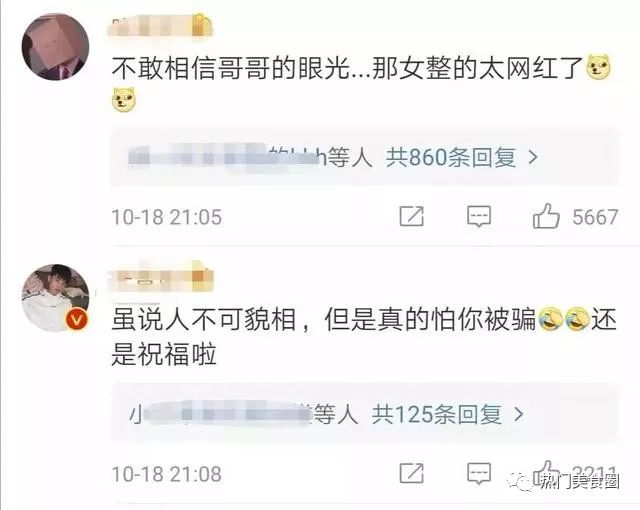Tap share icon on the 21:08 comment
This screenshot has width=640, height=510.
click(411, 473)
